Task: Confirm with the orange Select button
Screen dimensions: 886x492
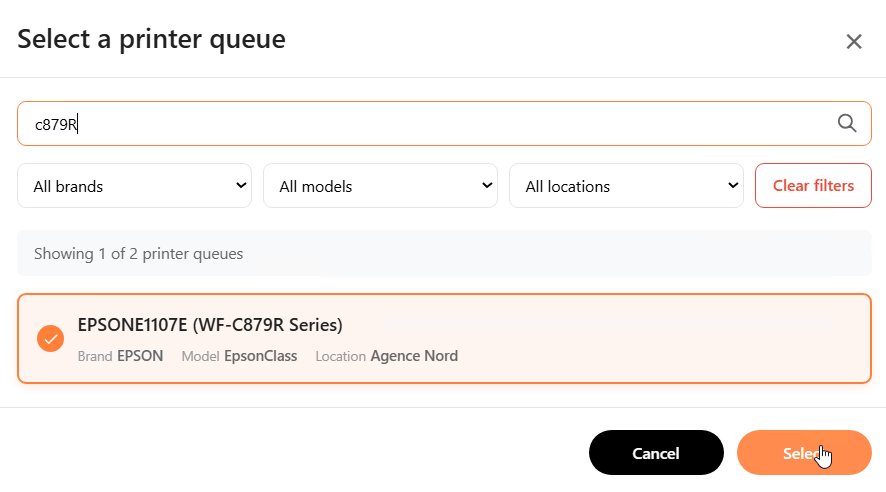Action: 804,453
